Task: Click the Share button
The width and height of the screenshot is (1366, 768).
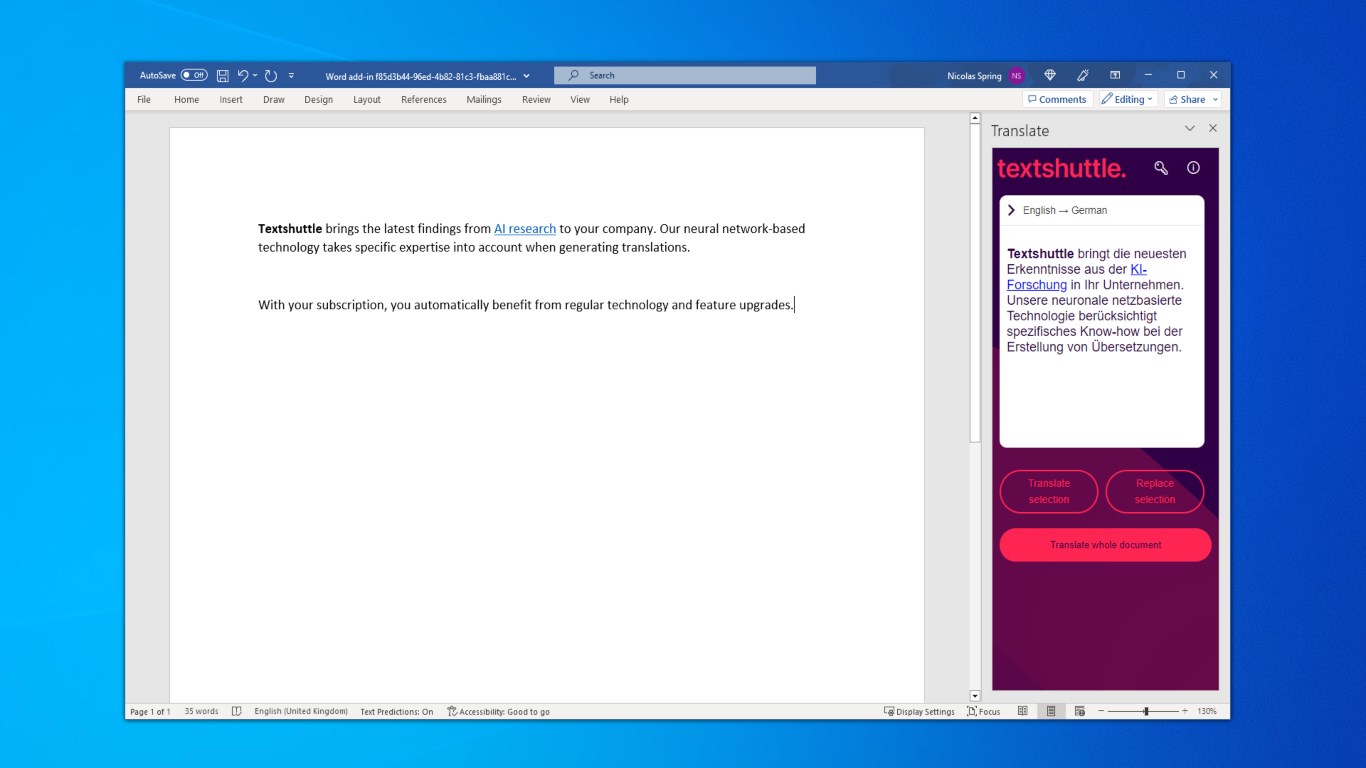Action: (x=1187, y=99)
